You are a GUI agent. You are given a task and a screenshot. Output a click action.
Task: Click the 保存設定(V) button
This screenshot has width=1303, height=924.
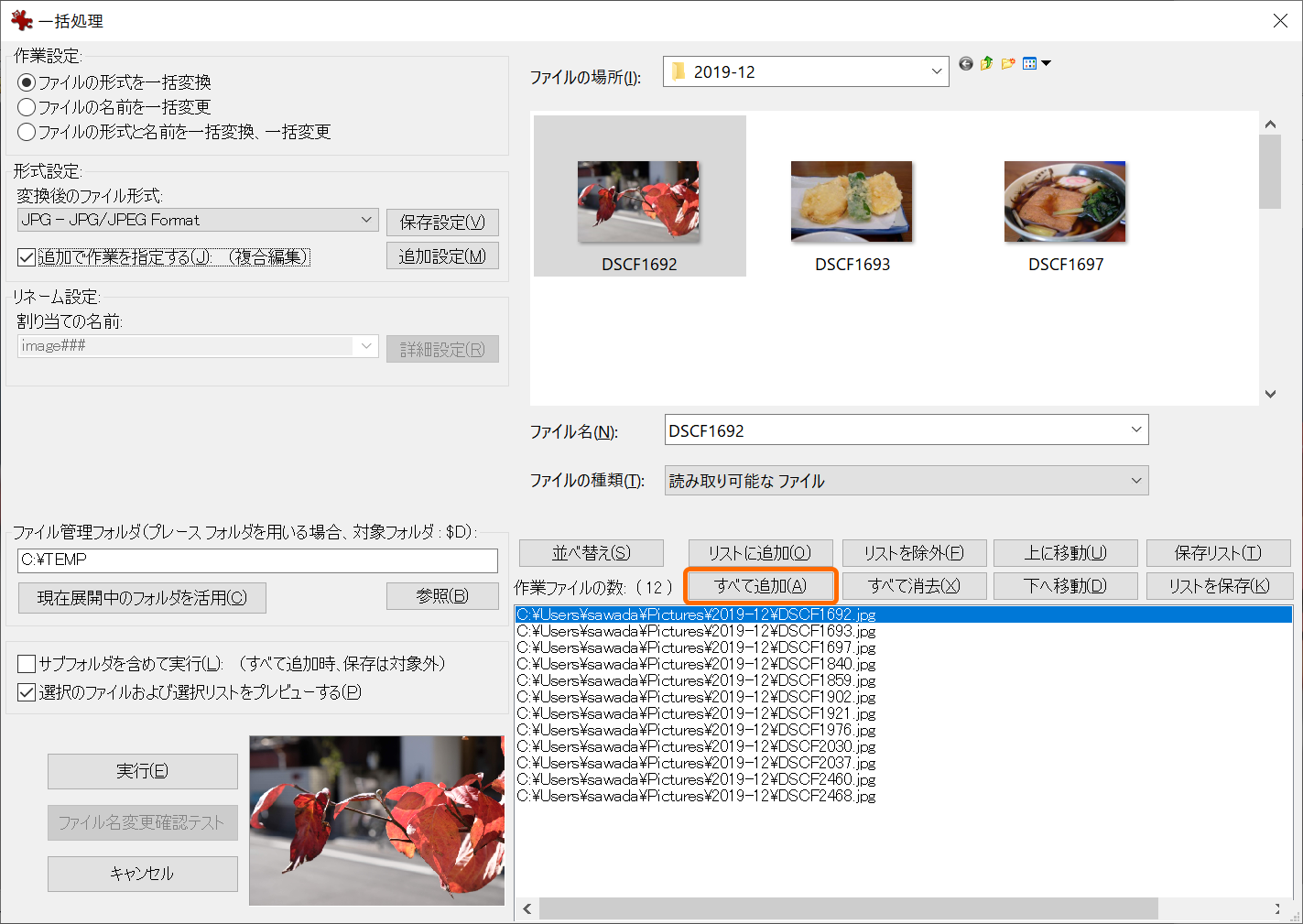click(442, 222)
